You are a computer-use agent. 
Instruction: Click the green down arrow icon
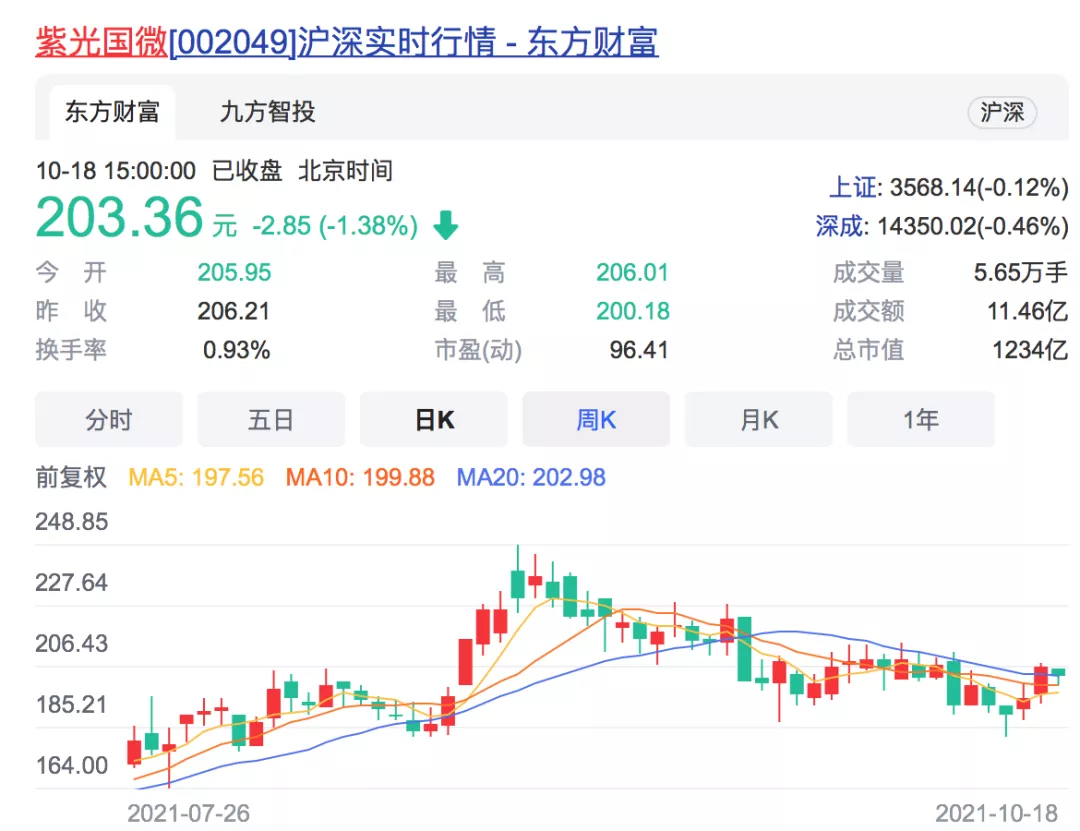point(445,227)
